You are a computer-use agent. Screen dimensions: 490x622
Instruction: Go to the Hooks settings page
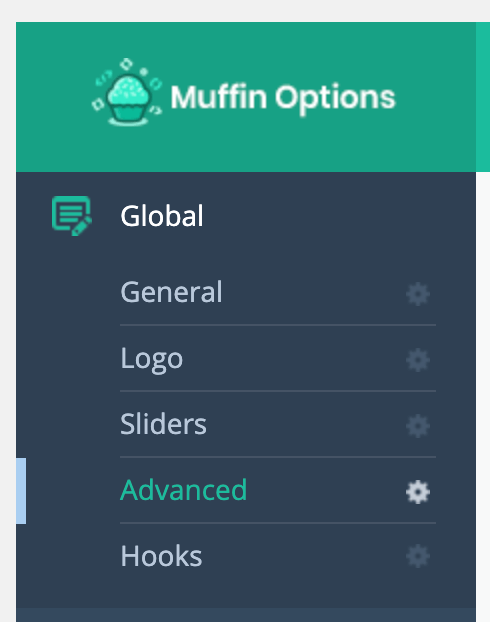point(161,556)
